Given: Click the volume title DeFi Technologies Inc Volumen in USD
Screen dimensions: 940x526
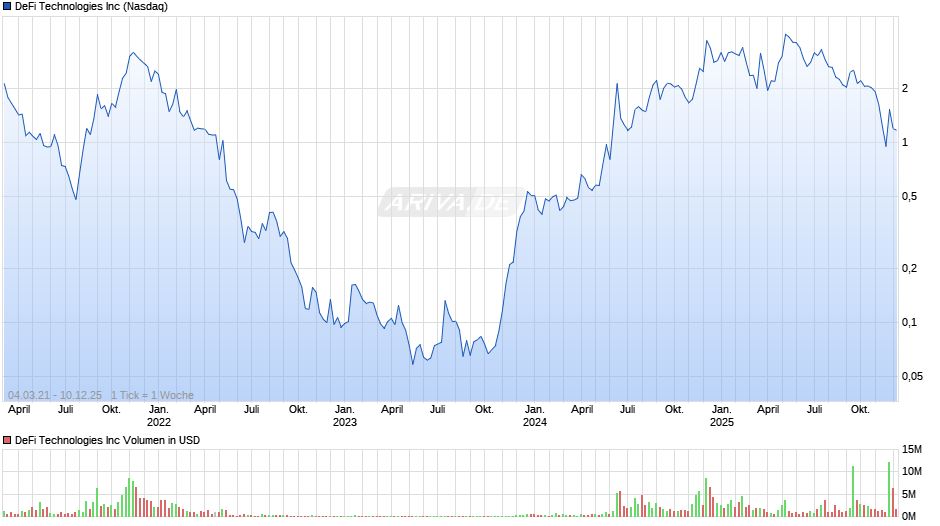Looking at the screenshot, I should (107, 440).
